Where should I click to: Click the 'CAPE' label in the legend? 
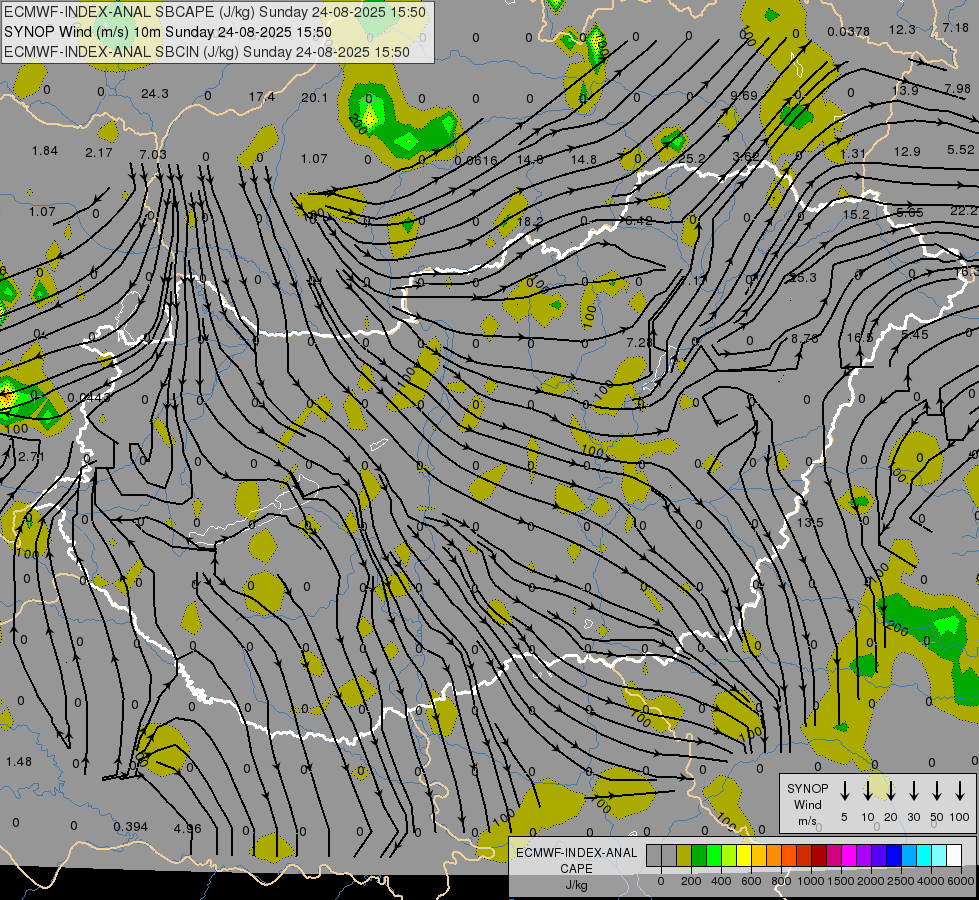point(576,868)
